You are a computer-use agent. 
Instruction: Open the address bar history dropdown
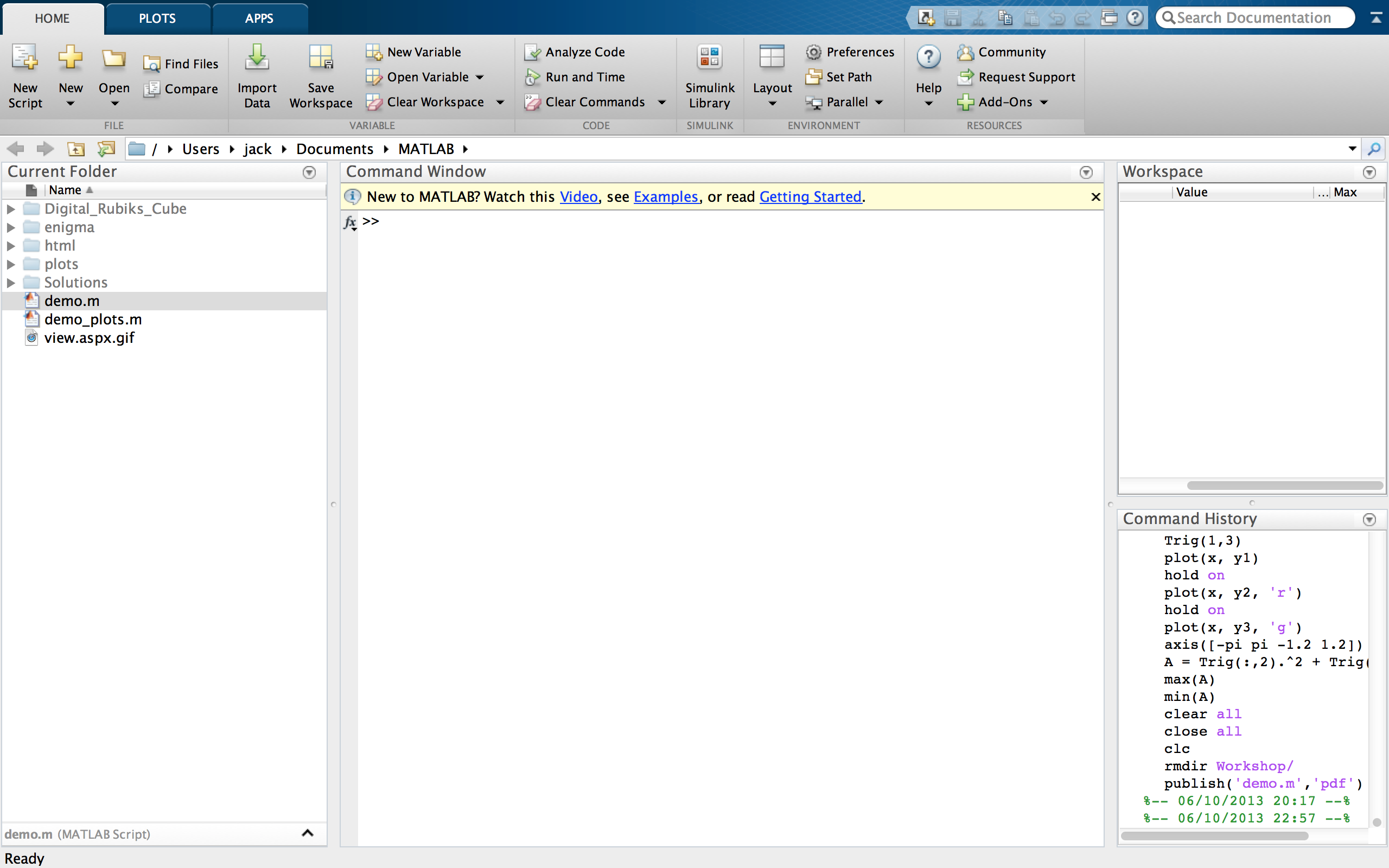click(x=1353, y=149)
